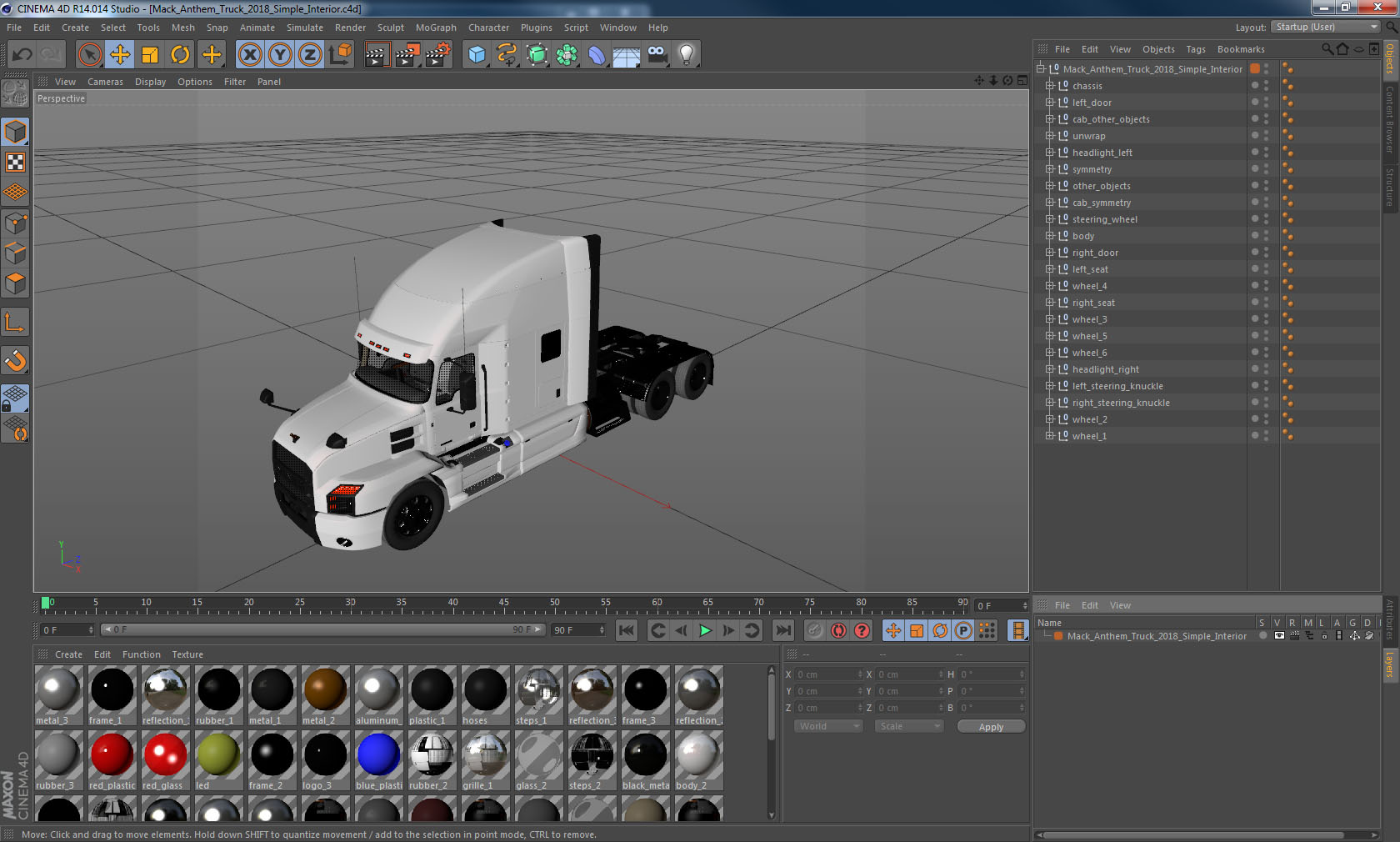Toggle Y axis lock
The image size is (1400, 842).
coord(280,55)
